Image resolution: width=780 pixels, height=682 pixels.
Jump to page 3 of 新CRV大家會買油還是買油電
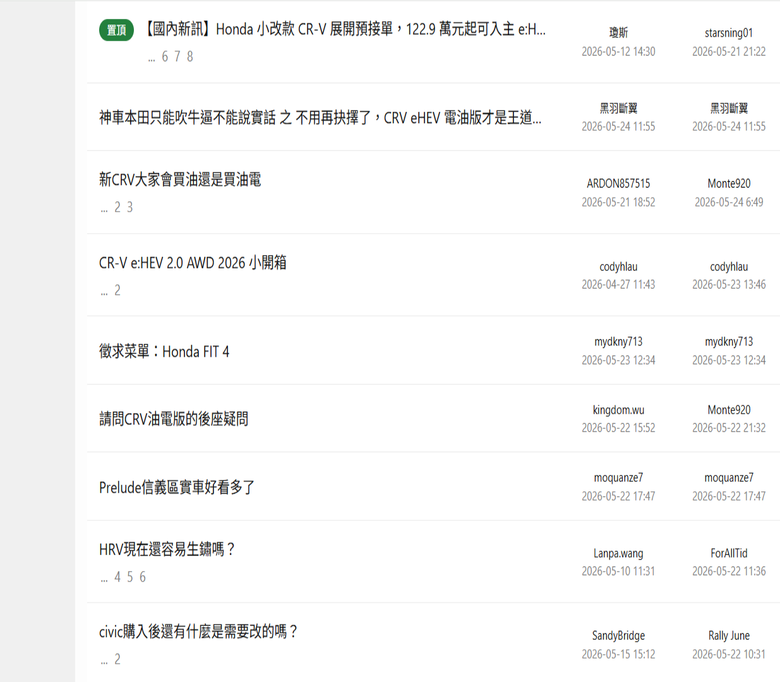pos(130,207)
